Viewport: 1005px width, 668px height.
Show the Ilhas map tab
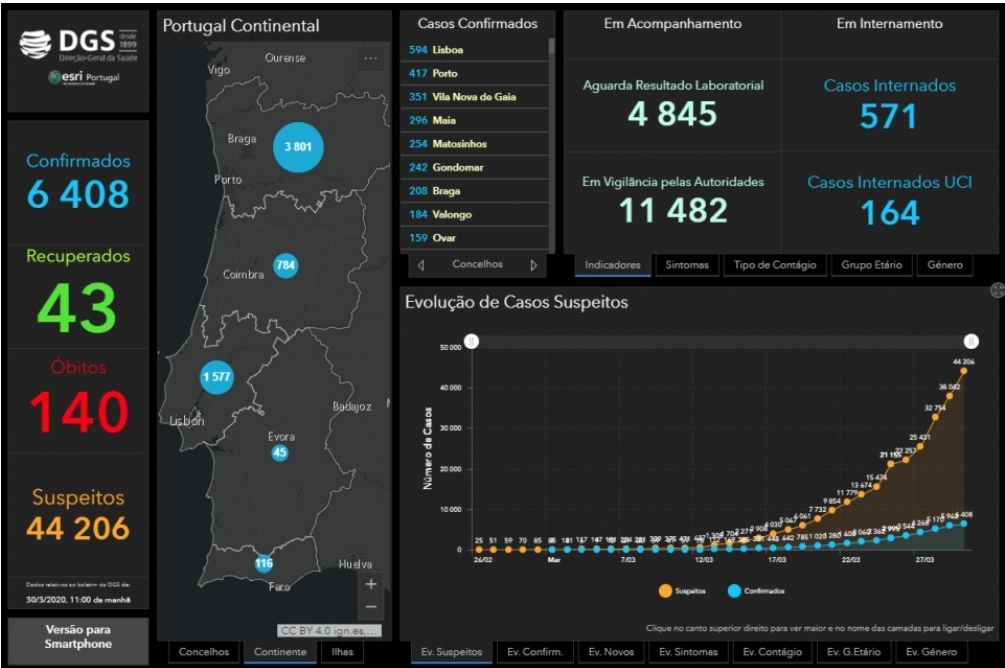click(342, 652)
